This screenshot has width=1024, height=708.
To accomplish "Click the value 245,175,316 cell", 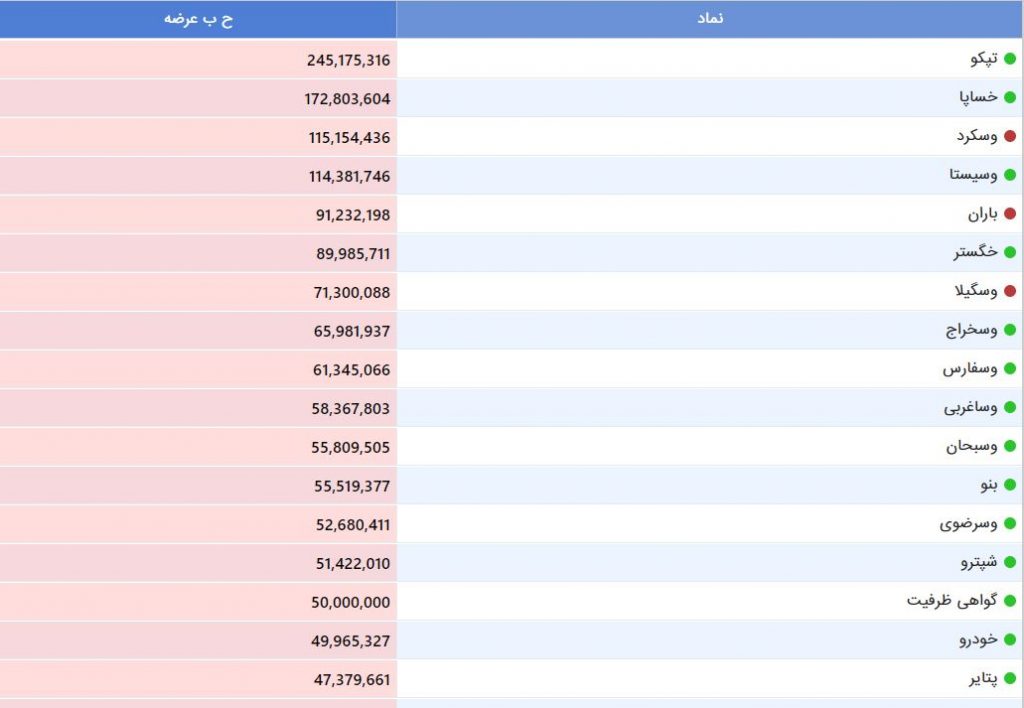I will coord(198,59).
